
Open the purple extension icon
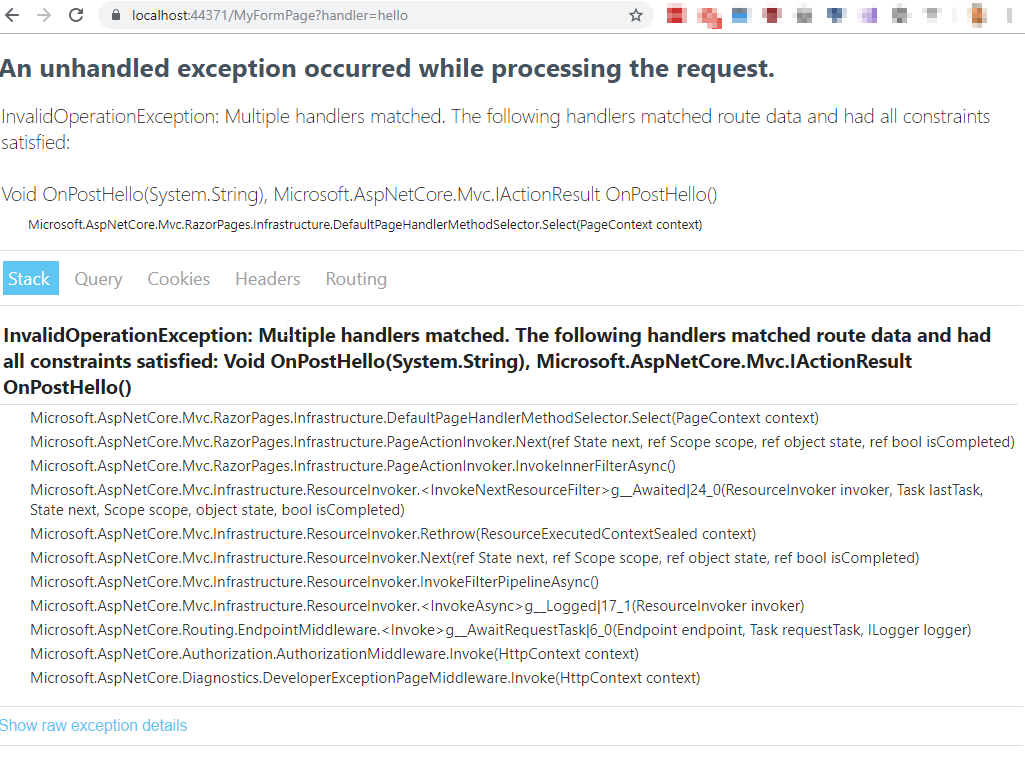(866, 15)
